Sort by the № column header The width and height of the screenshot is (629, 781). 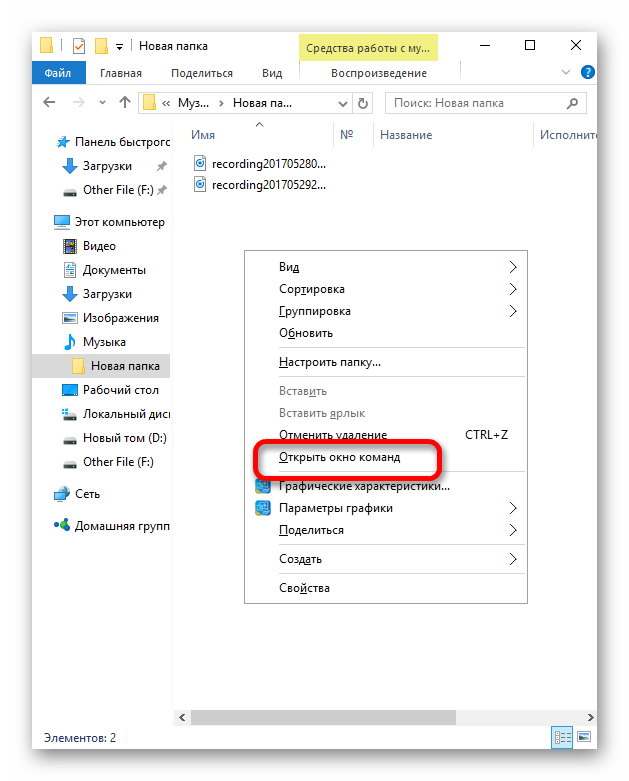pos(347,135)
